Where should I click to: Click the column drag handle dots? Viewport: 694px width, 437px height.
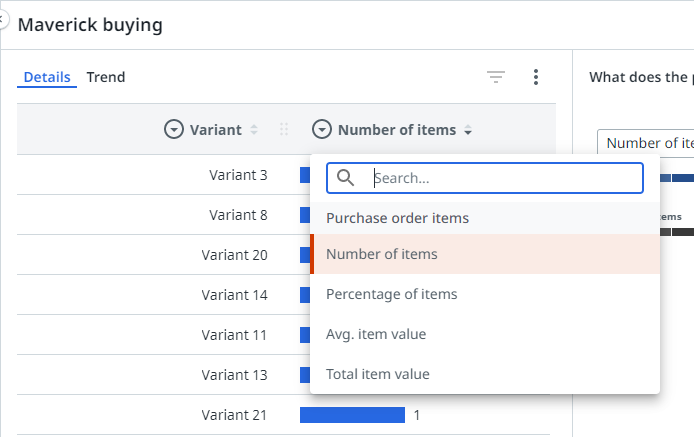[x=284, y=130]
